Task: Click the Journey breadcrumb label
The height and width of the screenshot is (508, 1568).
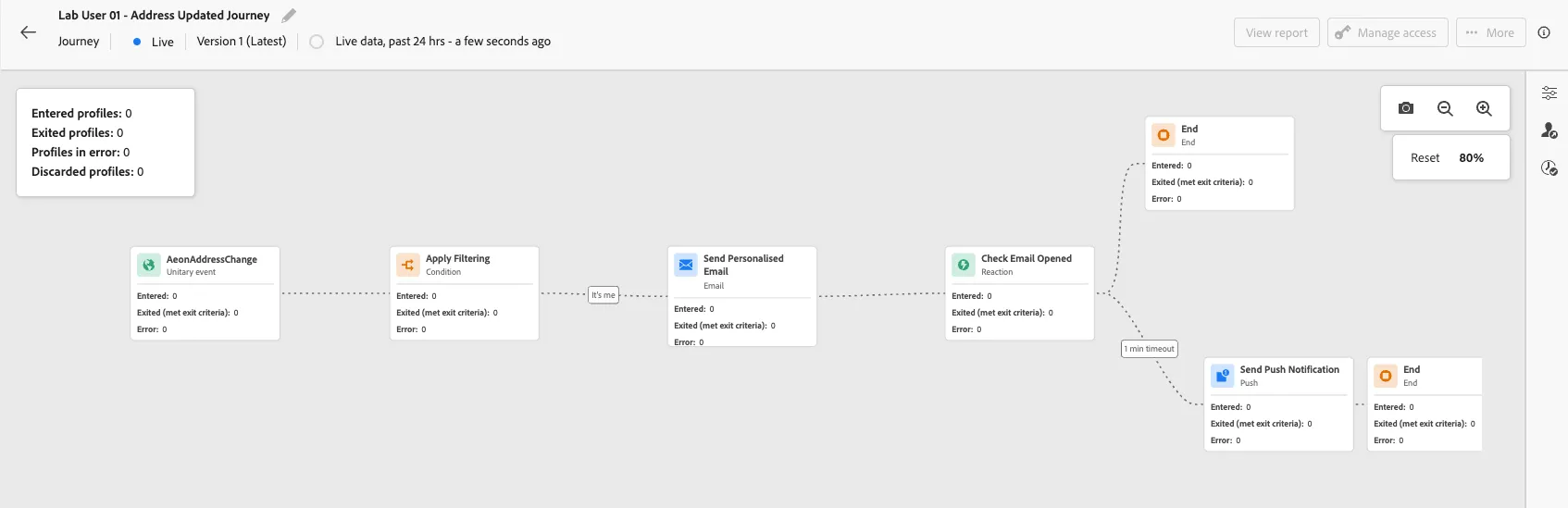Action: [x=79, y=42]
